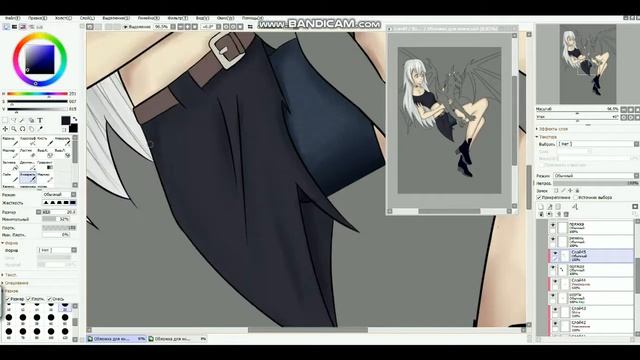Adjust the brush Размер slider
The width and height of the screenshot is (640, 360).
(x=59, y=212)
